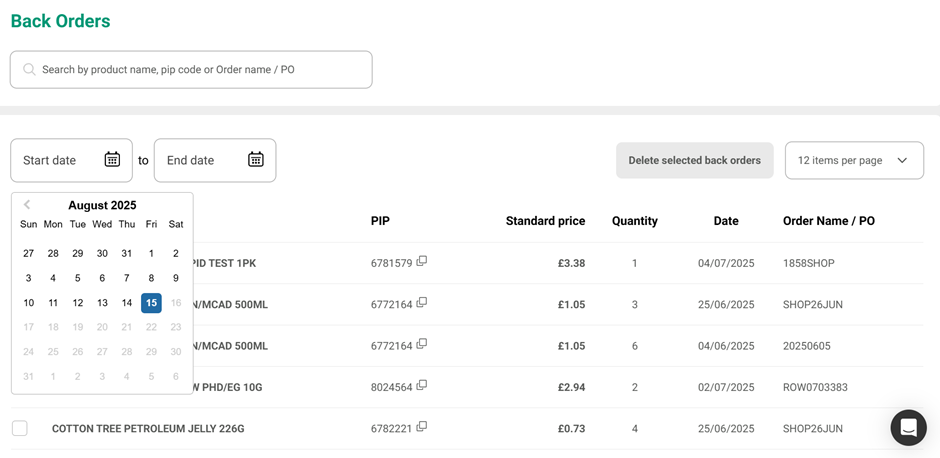Choose July 28 in the calendar
The width and height of the screenshot is (940, 458).
[53, 254]
